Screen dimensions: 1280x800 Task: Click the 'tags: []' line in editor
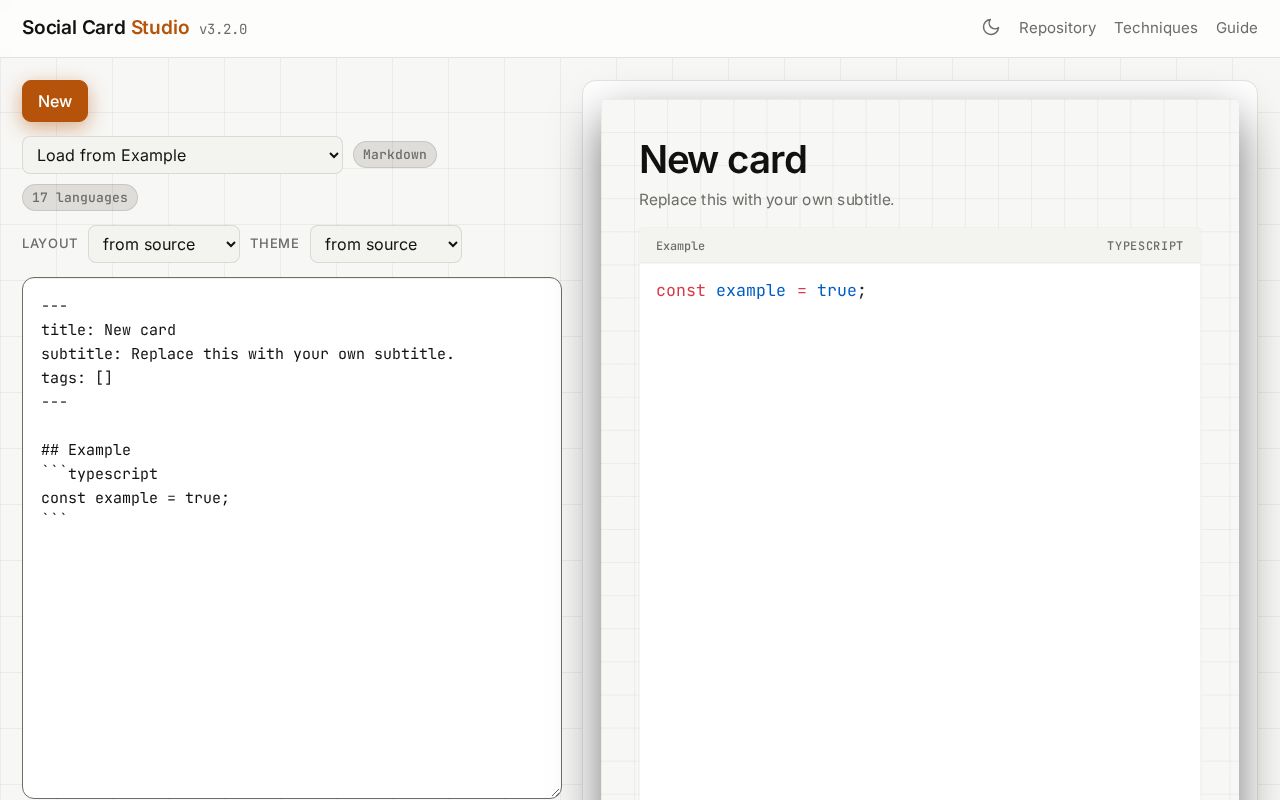(77, 378)
